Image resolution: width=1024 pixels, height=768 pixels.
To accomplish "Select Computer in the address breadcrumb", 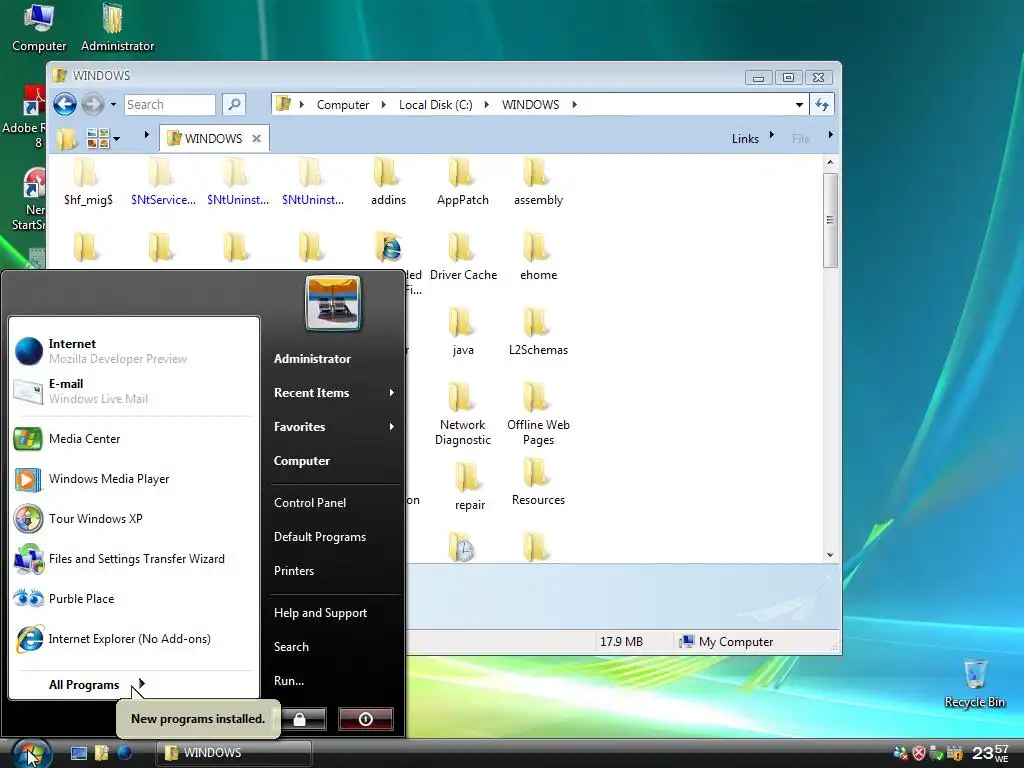I will click(x=342, y=104).
